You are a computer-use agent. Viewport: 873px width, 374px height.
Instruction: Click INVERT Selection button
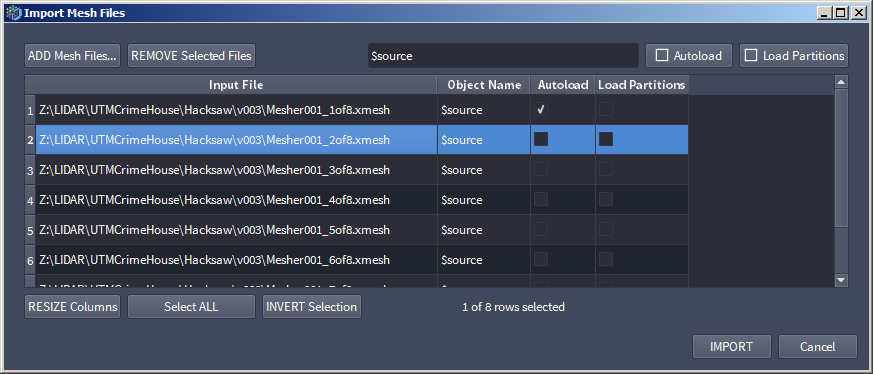pos(312,307)
